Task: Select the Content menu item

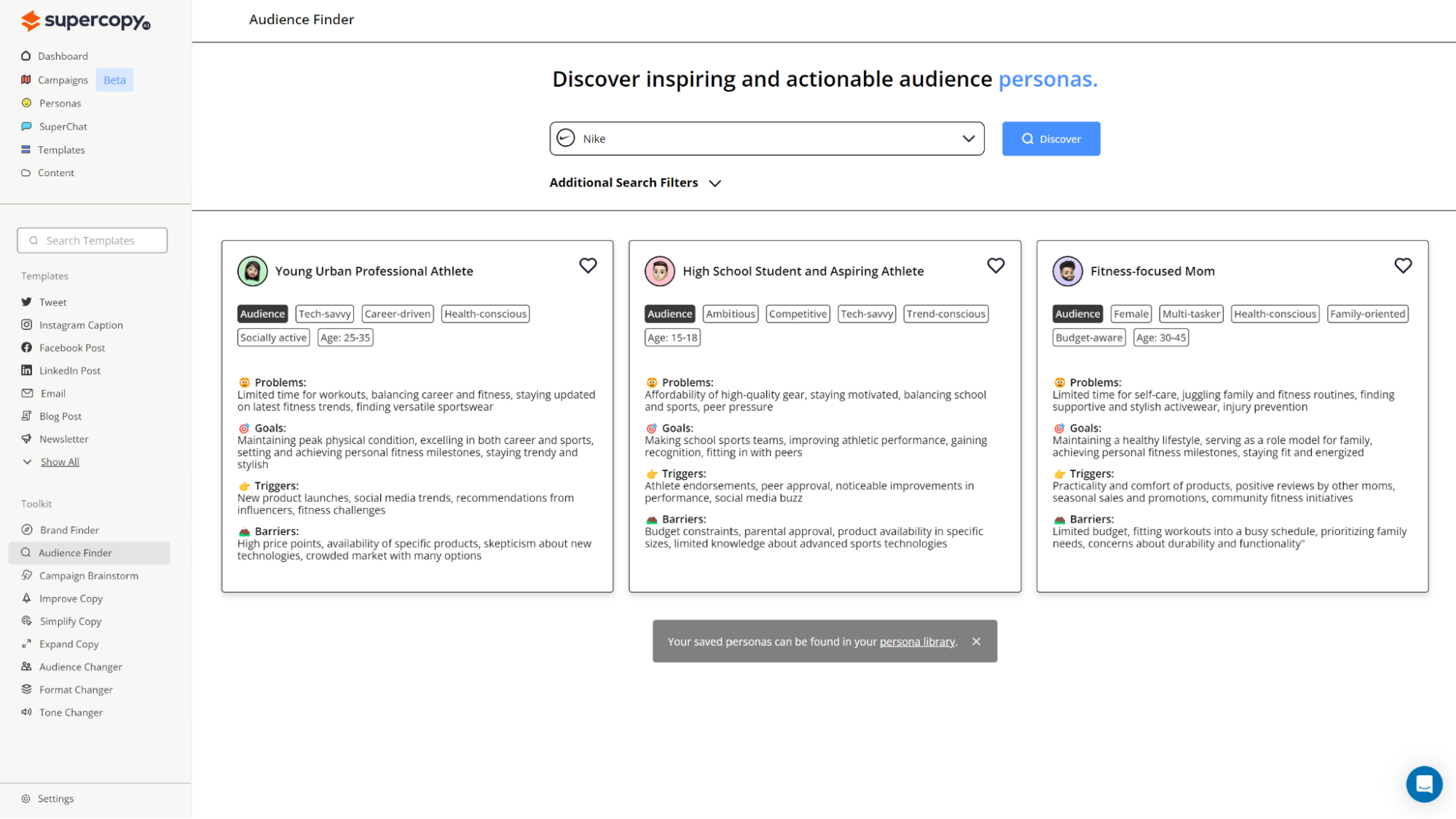Action: (x=57, y=173)
